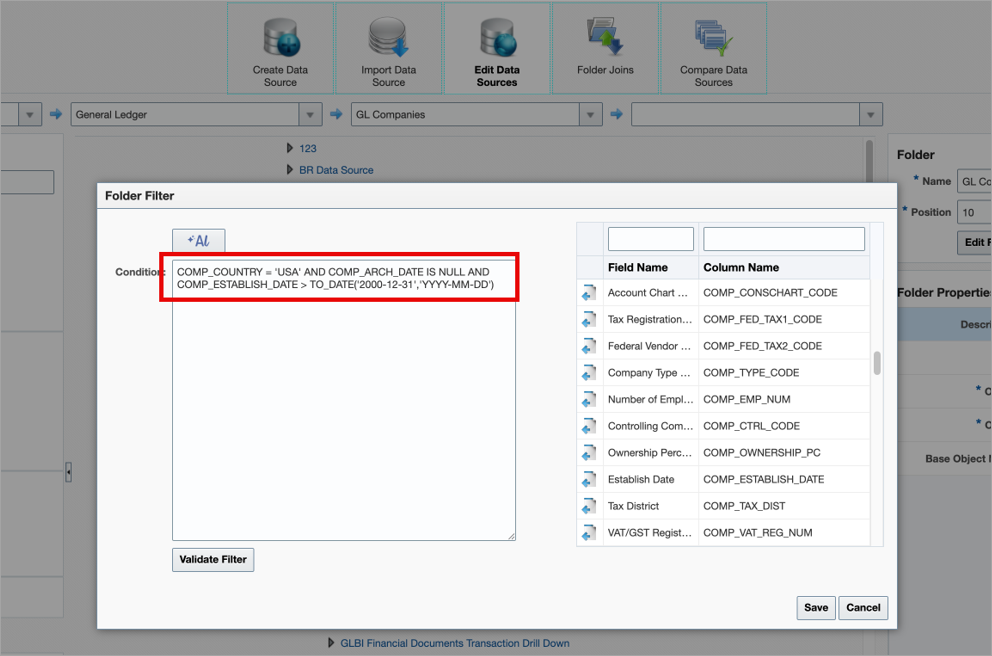Click Validate Filter

pyautogui.click(x=212, y=559)
